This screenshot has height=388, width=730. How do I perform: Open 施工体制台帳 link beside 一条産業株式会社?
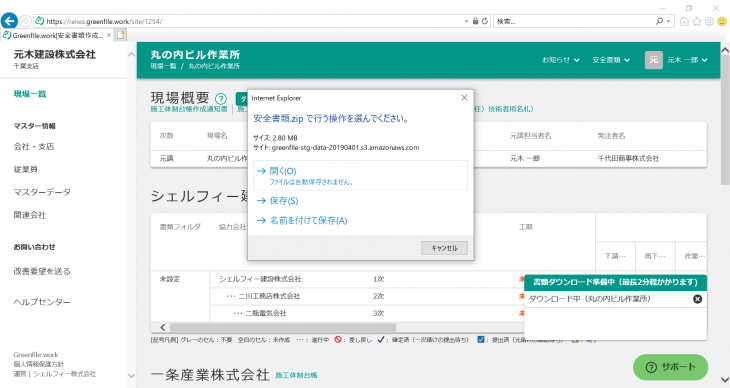[296, 375]
